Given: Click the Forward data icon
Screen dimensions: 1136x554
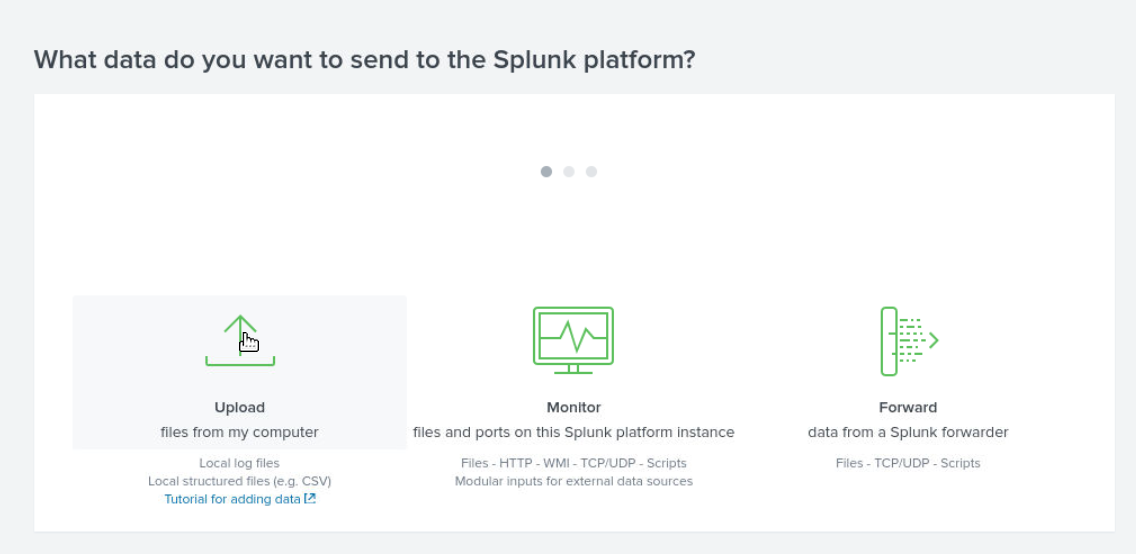Looking at the screenshot, I should point(908,341).
